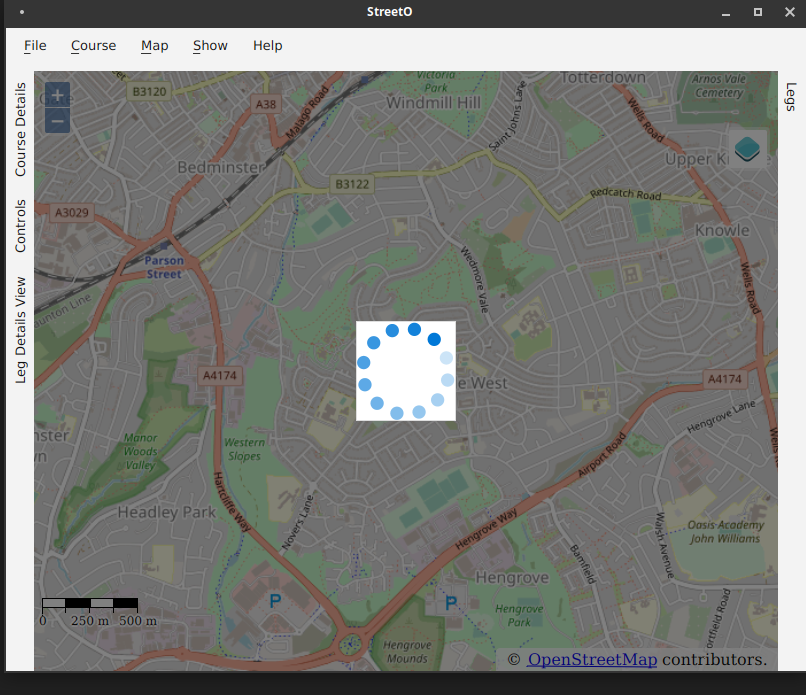Click the zoom in plus button
Viewport: 806px width, 695px height.
click(x=57, y=96)
